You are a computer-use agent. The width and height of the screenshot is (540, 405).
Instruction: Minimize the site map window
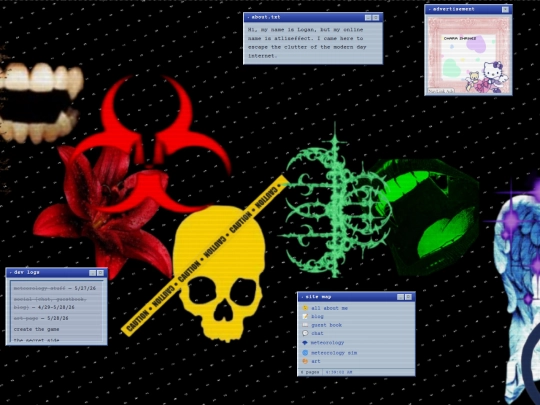[401, 297]
